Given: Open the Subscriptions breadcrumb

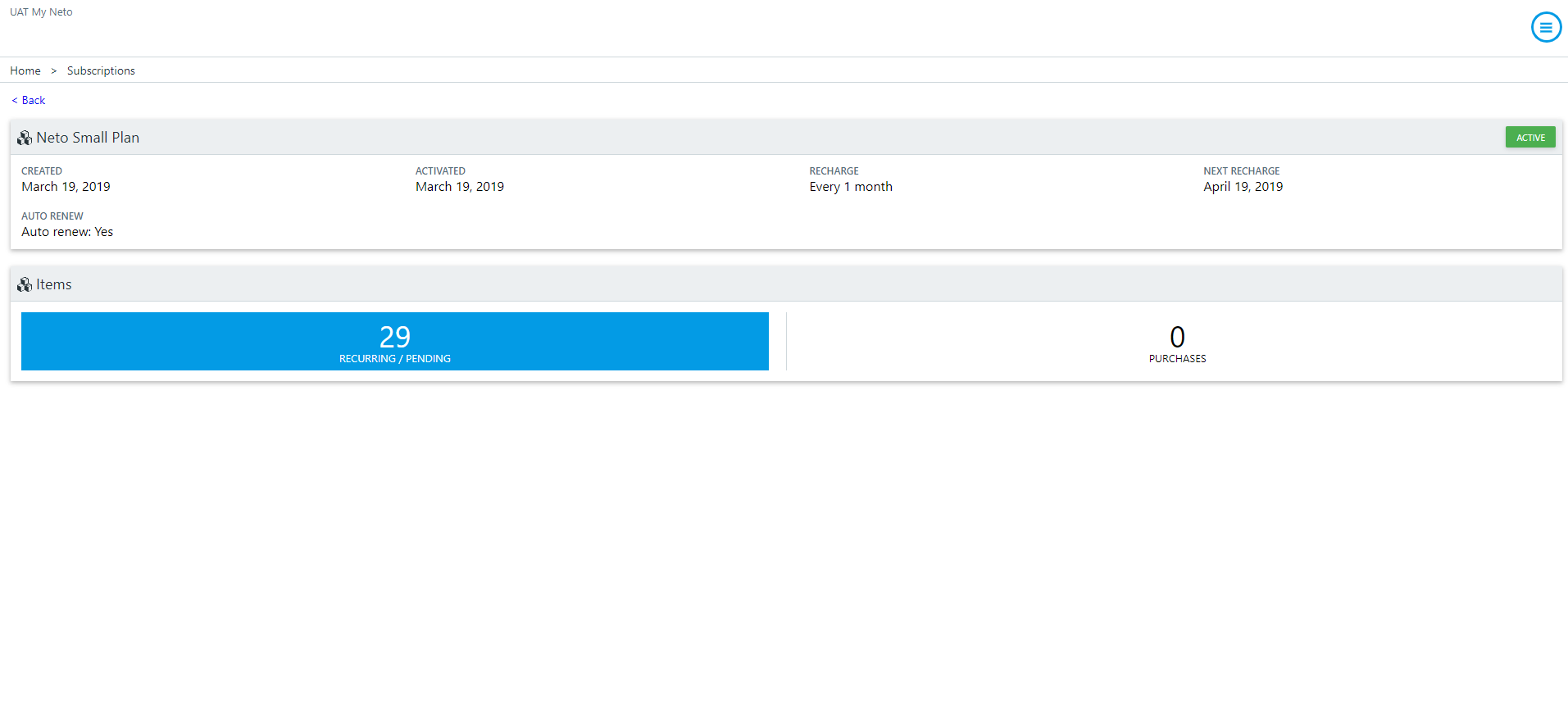Looking at the screenshot, I should (101, 70).
